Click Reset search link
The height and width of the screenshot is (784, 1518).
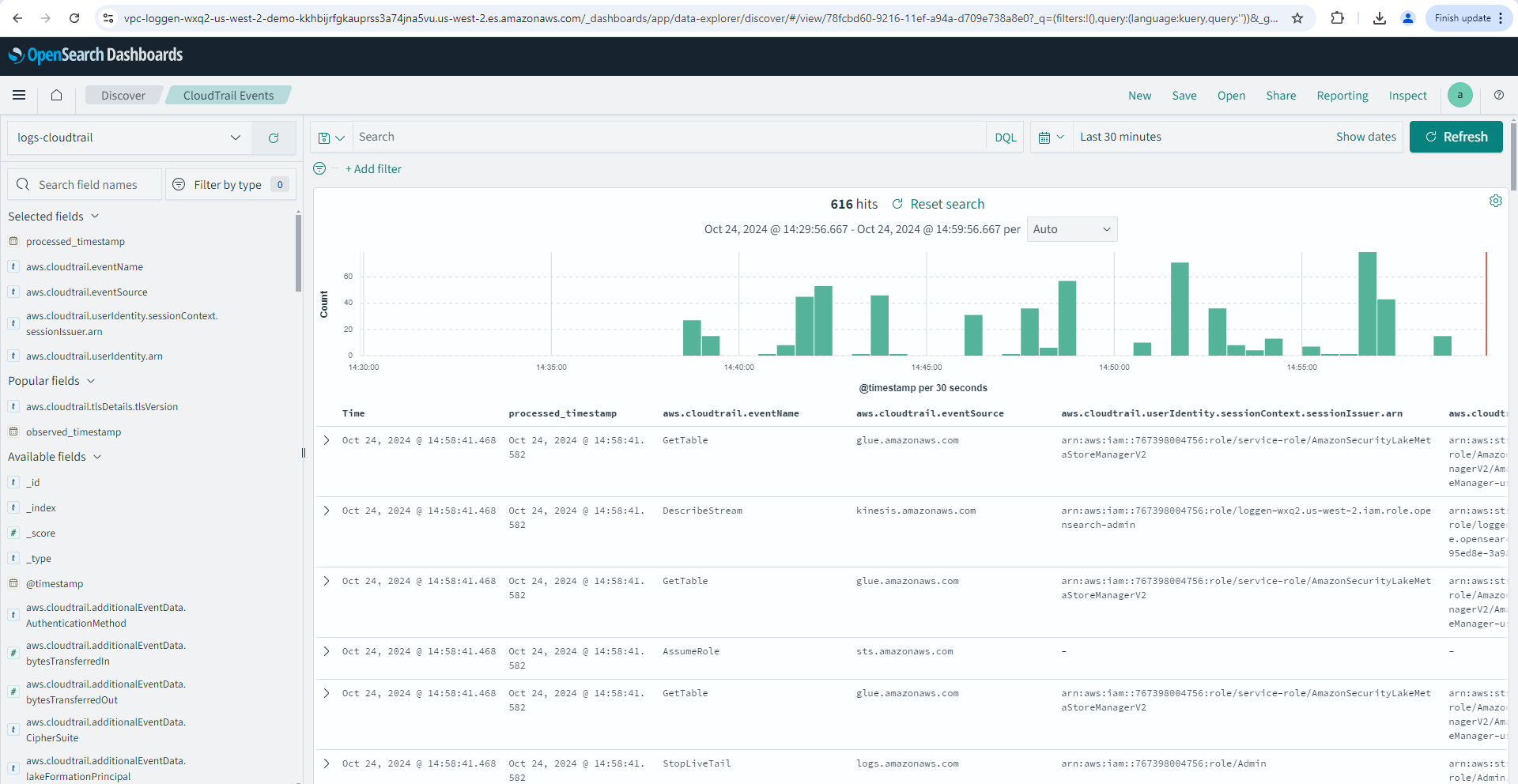coord(938,204)
